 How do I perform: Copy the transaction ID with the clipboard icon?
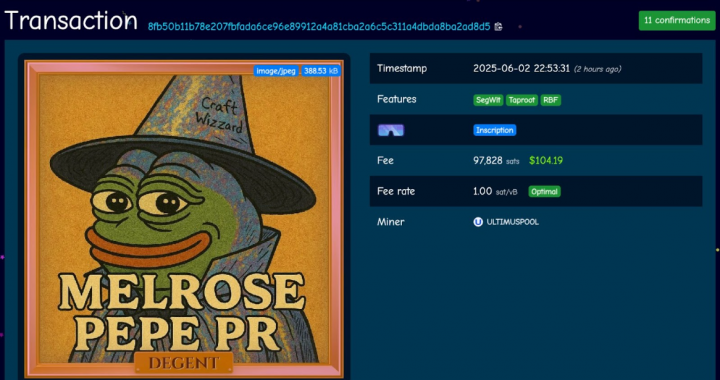[x=498, y=27]
